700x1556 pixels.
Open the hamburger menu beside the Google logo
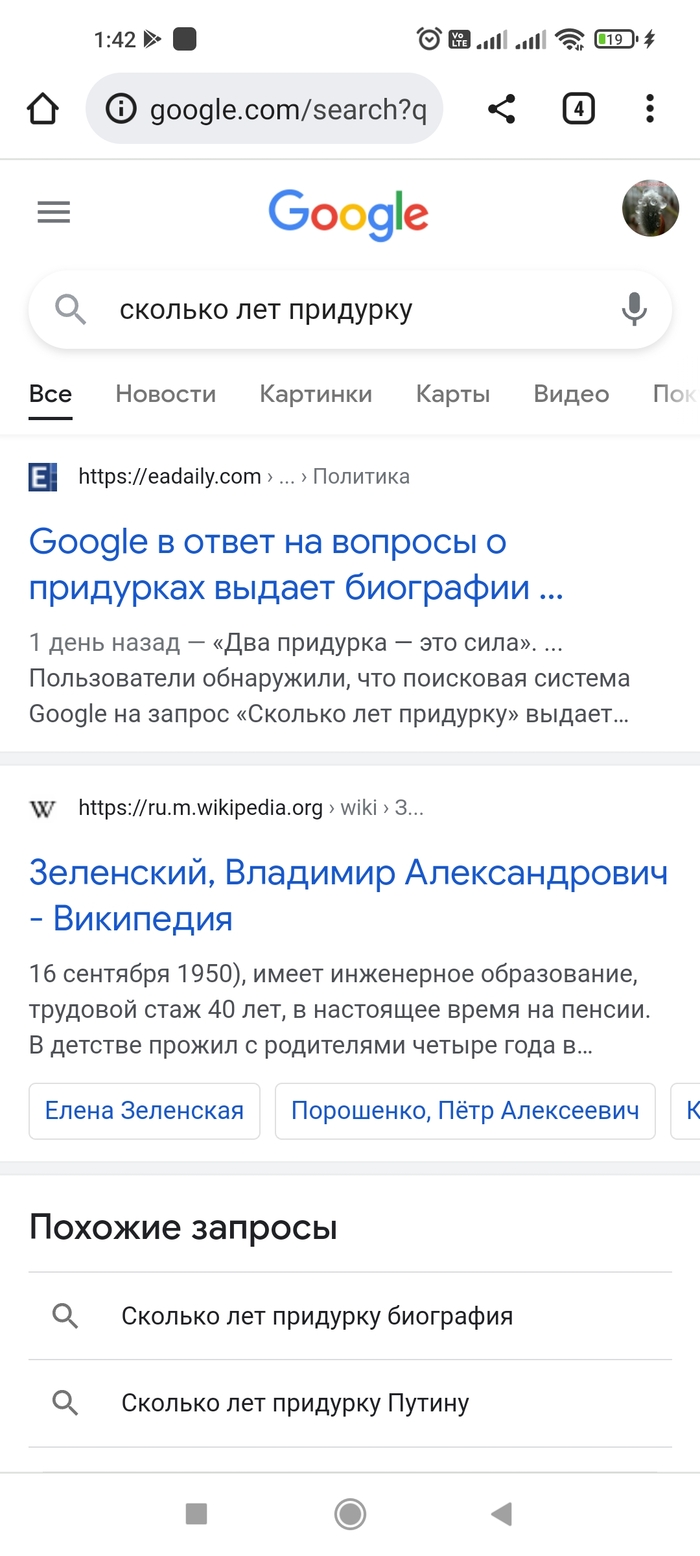(x=53, y=211)
